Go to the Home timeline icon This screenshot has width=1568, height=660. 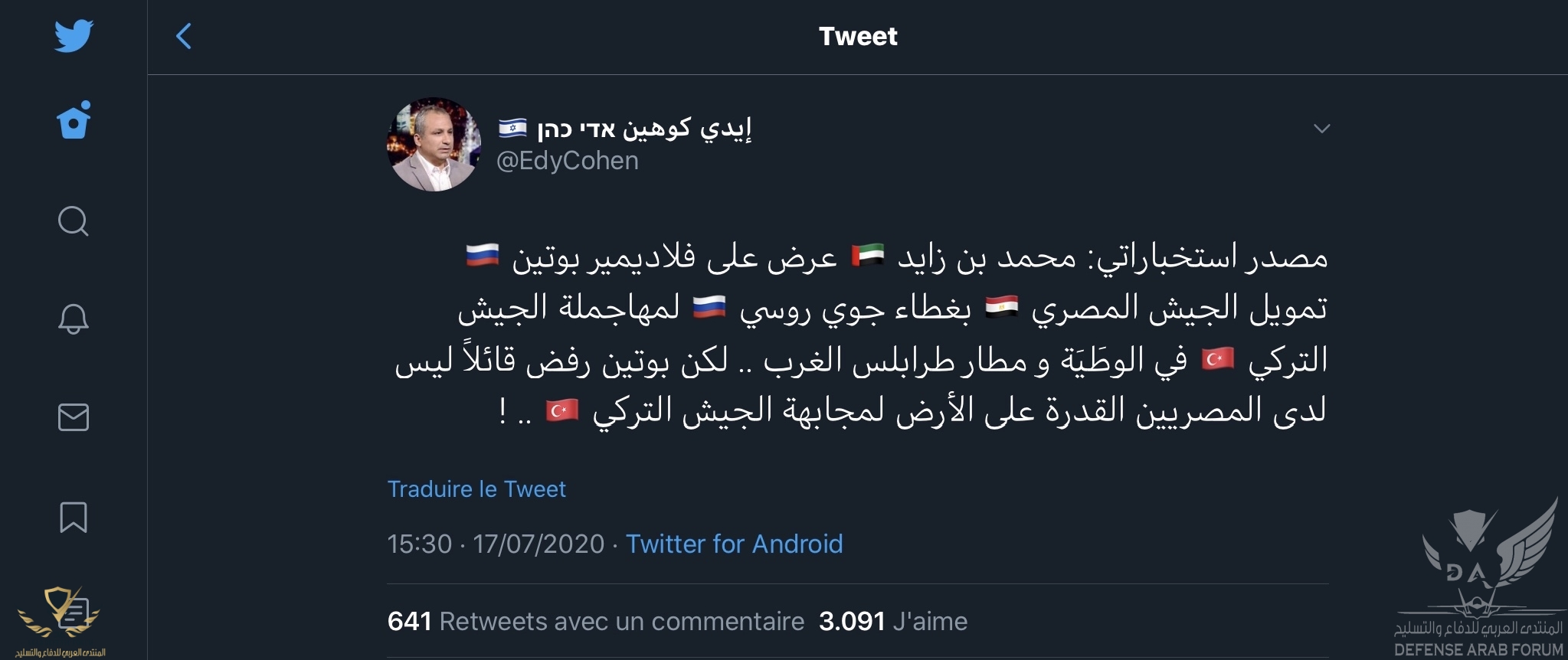coord(74,120)
